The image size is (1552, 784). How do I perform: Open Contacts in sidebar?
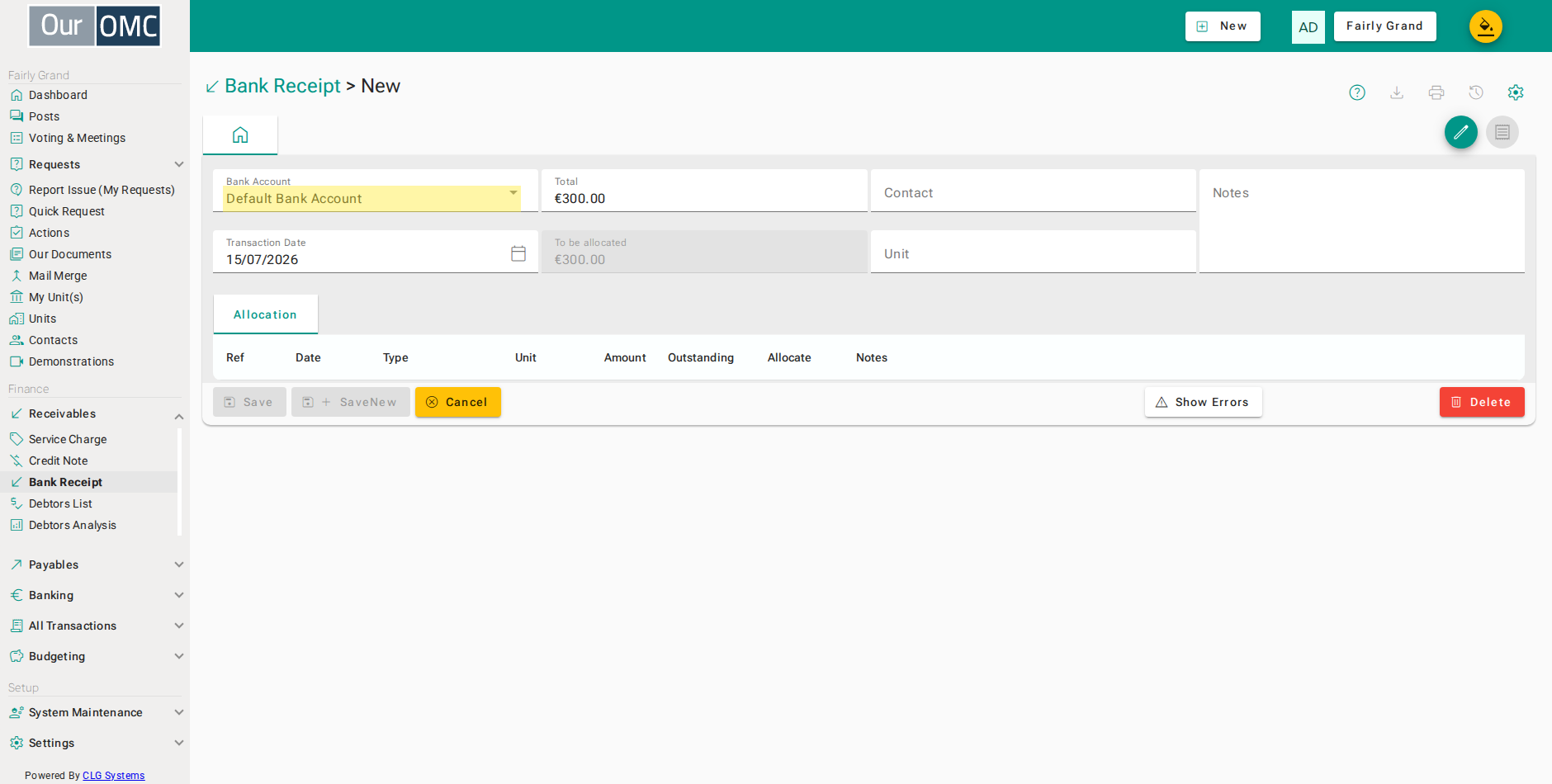[x=53, y=340]
